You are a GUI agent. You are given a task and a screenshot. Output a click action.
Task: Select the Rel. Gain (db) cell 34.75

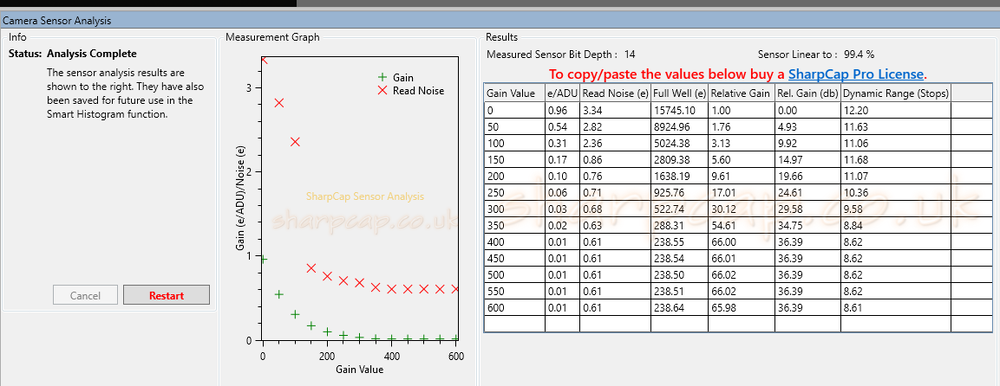(x=807, y=226)
